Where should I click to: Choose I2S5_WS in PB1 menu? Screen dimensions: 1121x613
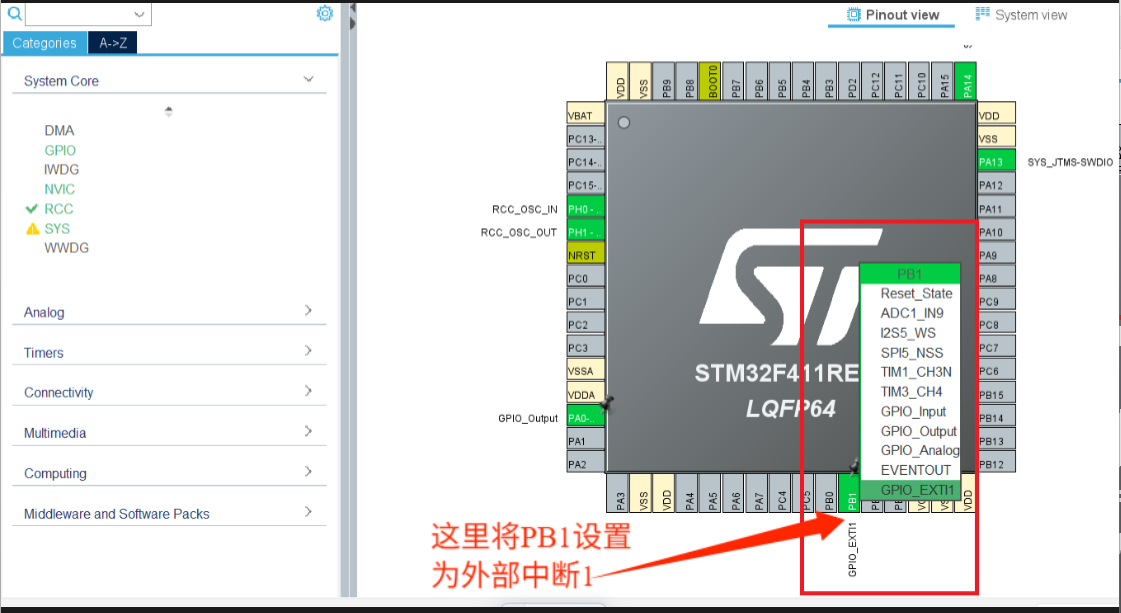tap(910, 333)
